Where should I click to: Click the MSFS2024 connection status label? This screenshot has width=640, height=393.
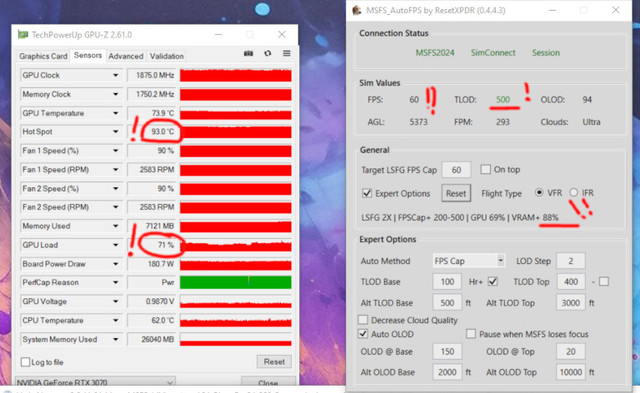click(435, 53)
